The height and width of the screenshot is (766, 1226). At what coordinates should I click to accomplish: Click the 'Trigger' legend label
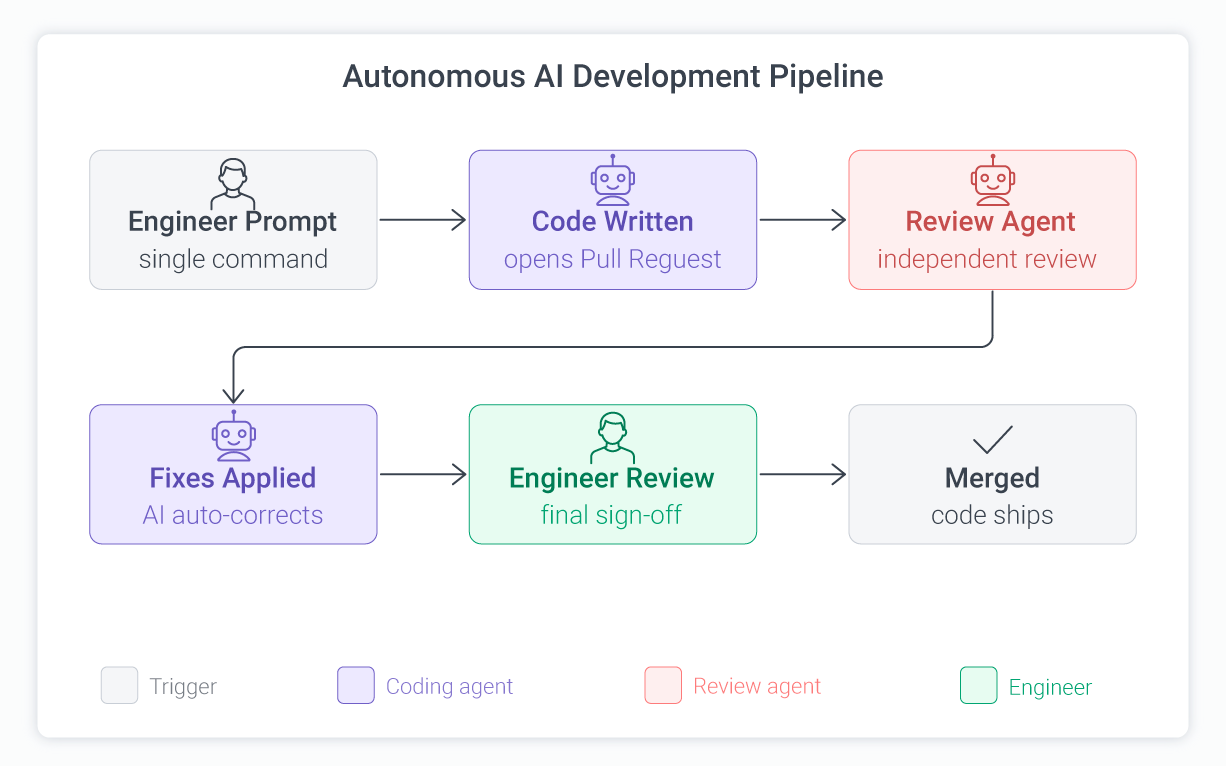click(x=183, y=687)
